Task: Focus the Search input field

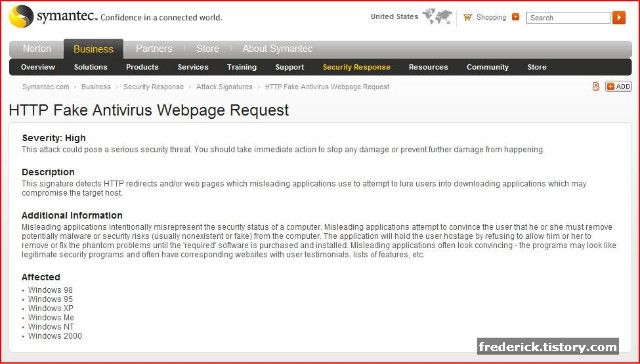Action: coord(568,18)
